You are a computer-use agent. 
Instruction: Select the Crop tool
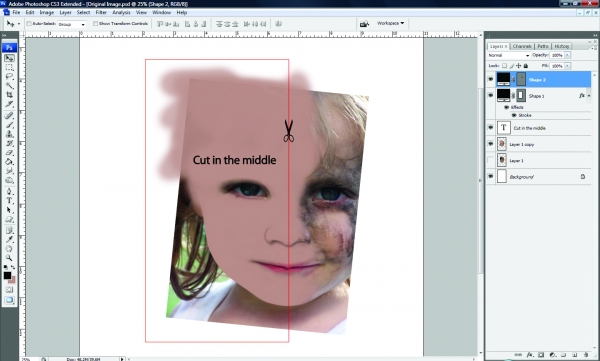[x=10, y=95]
